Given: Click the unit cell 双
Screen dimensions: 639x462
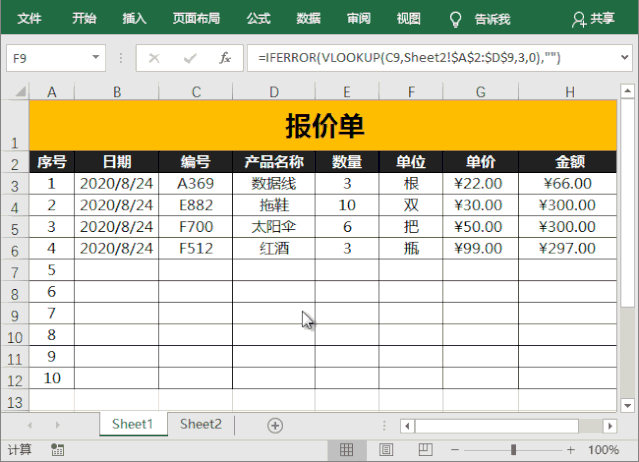Looking at the screenshot, I should (411, 205).
